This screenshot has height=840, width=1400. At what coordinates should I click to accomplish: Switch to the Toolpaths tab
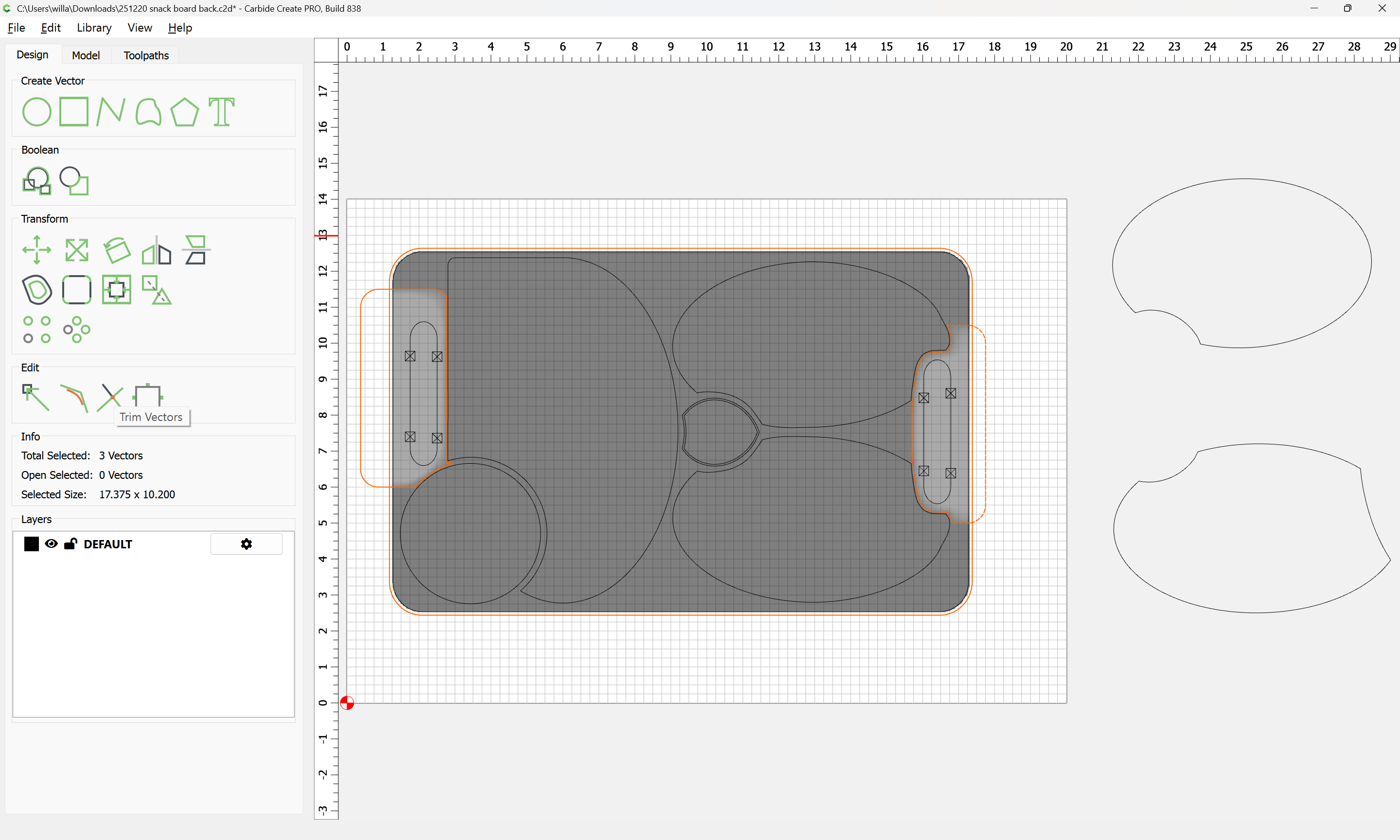pyautogui.click(x=146, y=55)
